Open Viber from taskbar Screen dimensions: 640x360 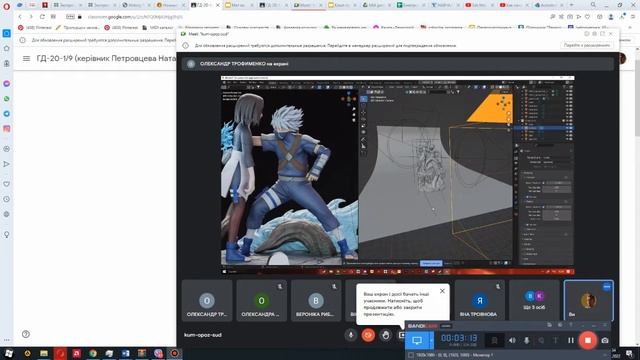pos(158,353)
